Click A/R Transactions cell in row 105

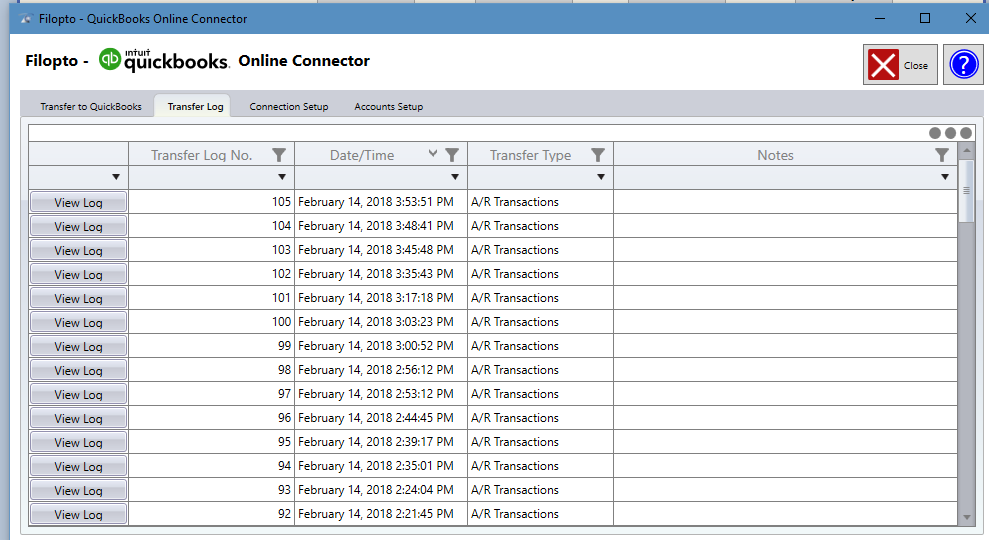coord(540,202)
